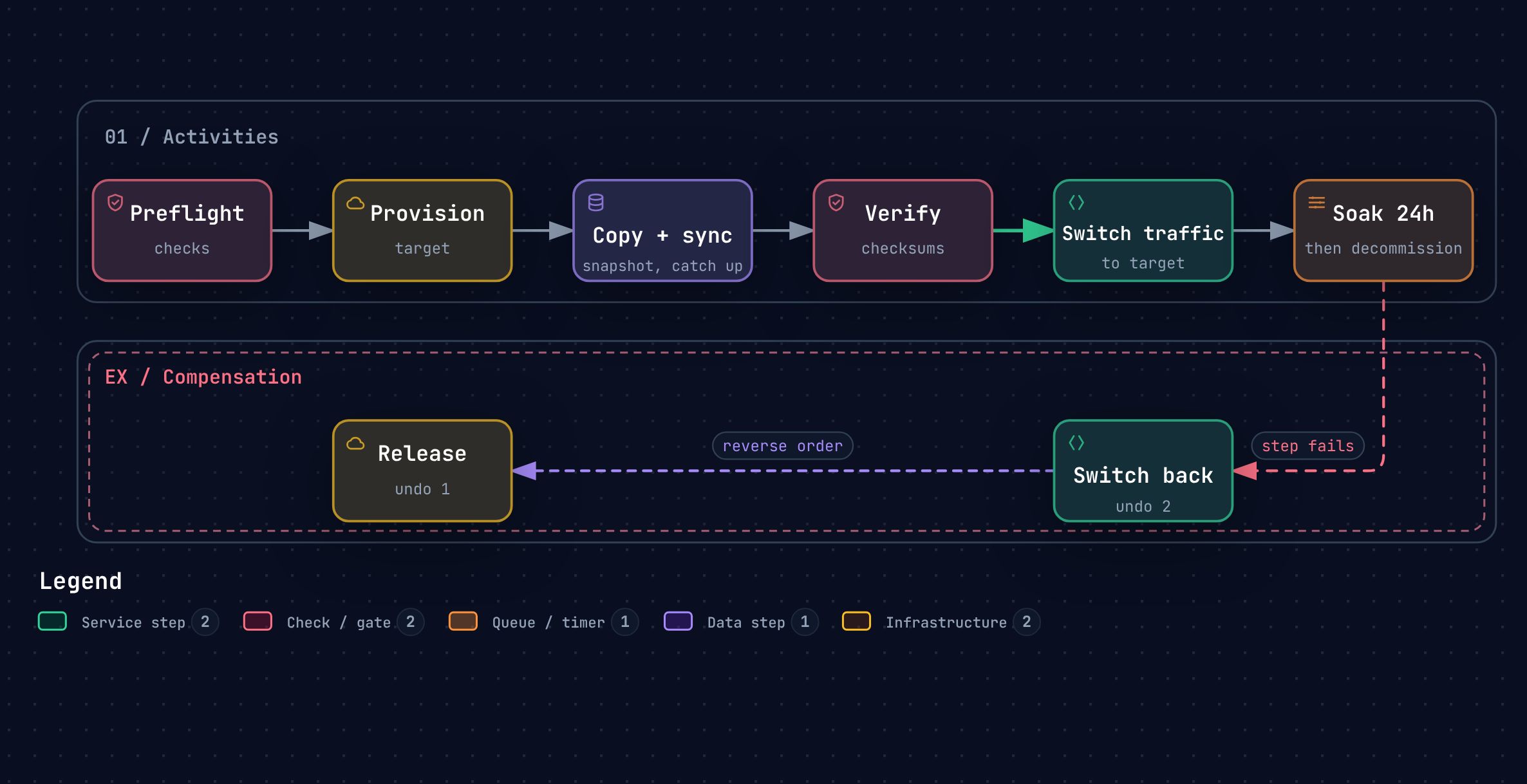The image size is (1527, 784).
Task: Click the 'Queue / timer' legend label
Action: (x=548, y=622)
